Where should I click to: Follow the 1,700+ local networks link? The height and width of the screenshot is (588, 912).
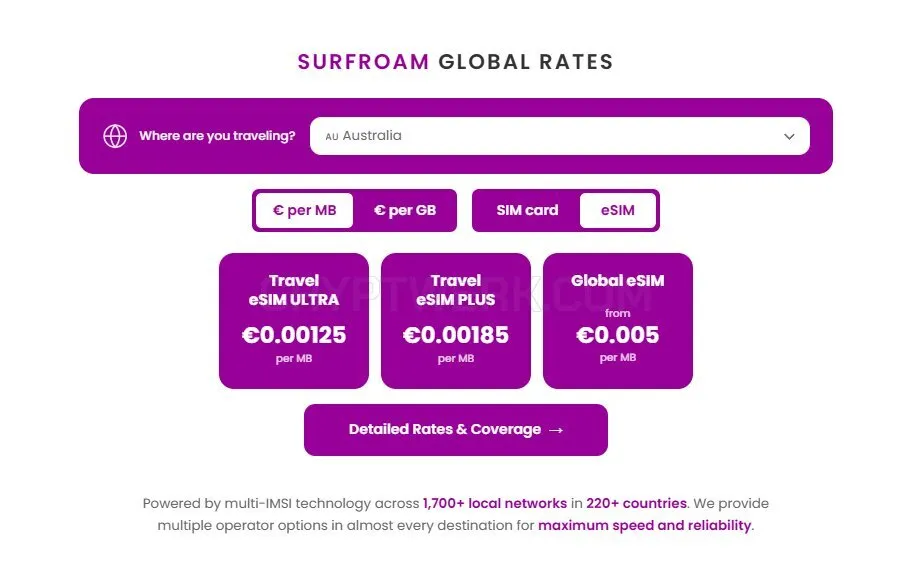(495, 504)
